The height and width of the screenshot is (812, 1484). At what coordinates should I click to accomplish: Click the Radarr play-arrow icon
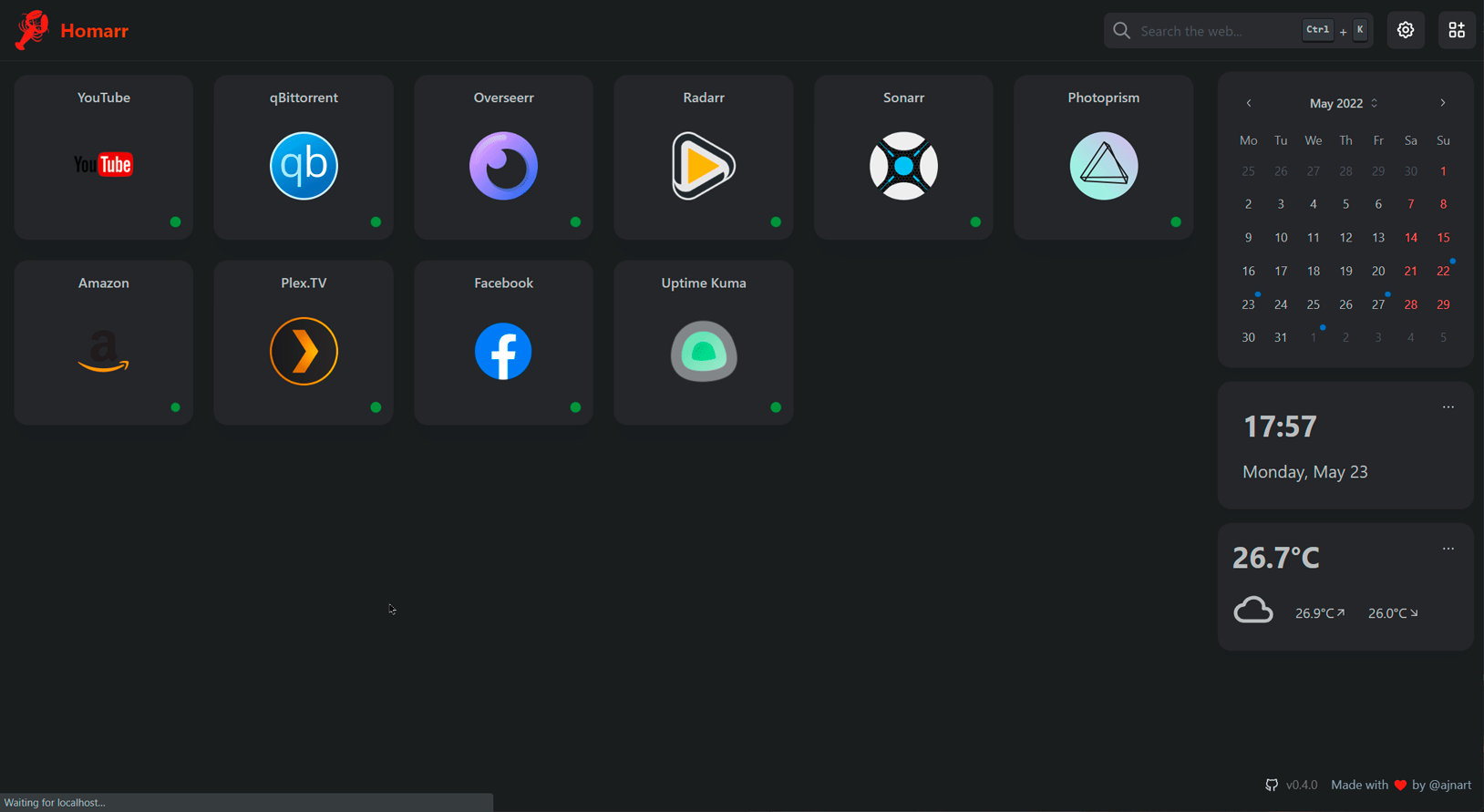click(703, 166)
